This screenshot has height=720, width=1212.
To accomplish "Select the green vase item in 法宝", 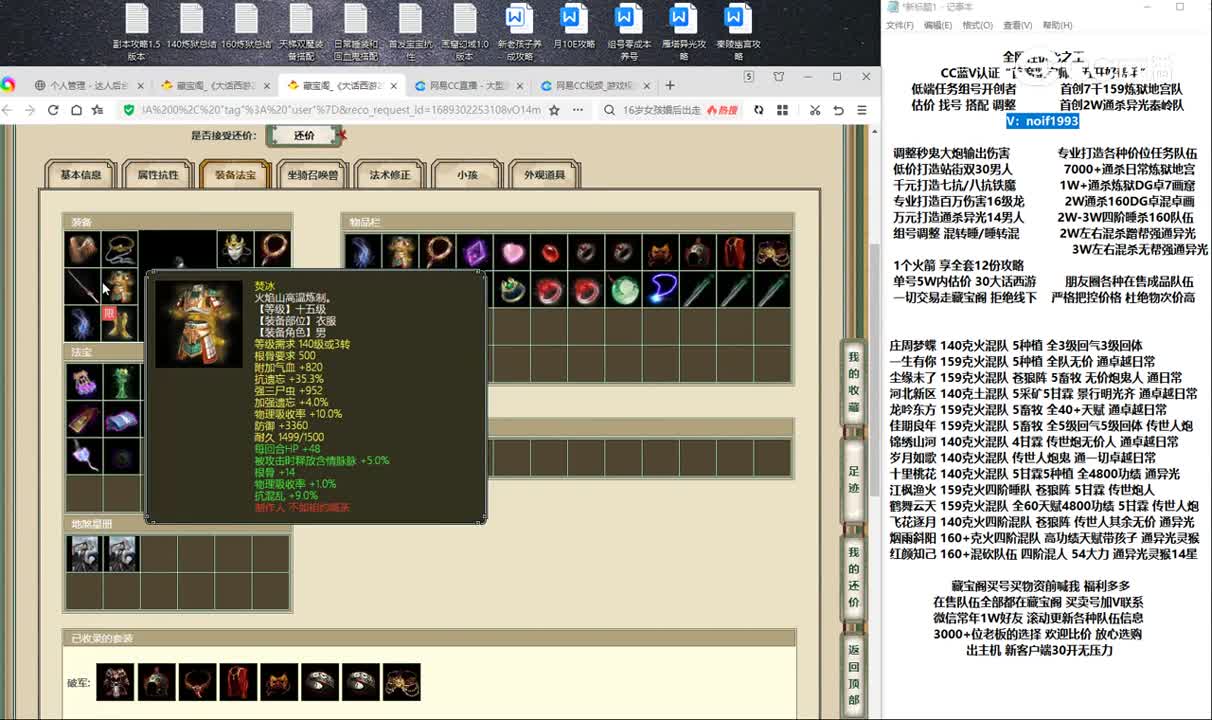I will (x=120, y=381).
